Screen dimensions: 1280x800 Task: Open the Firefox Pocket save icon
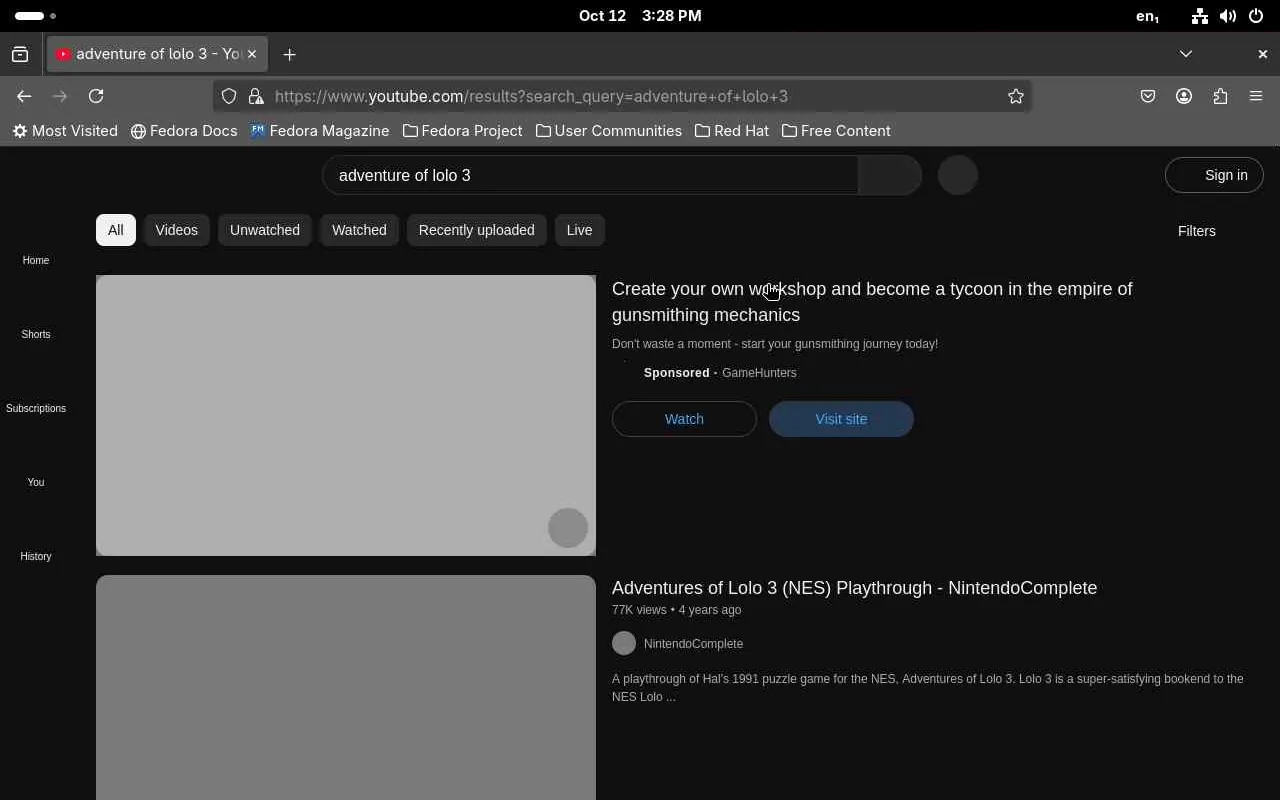(x=1148, y=96)
